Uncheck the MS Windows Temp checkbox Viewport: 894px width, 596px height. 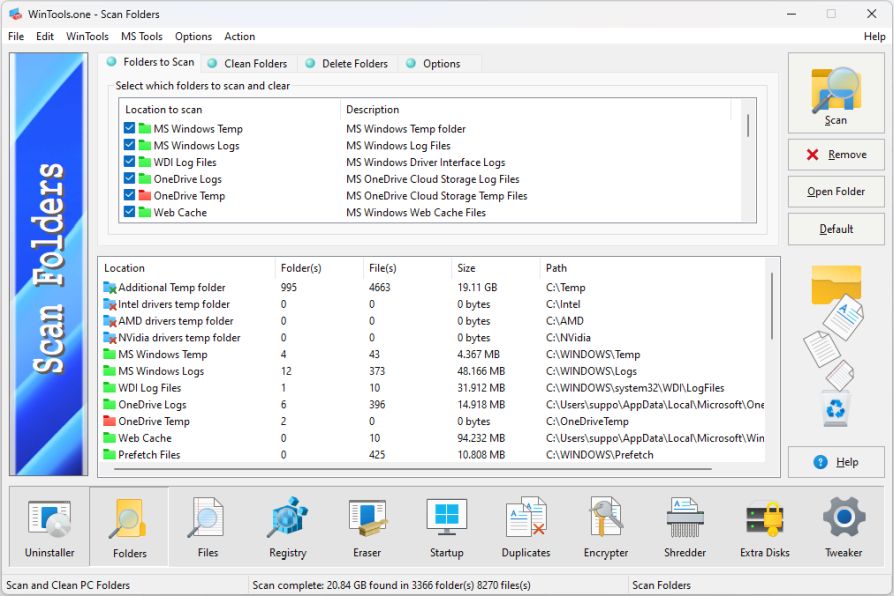click(x=129, y=128)
